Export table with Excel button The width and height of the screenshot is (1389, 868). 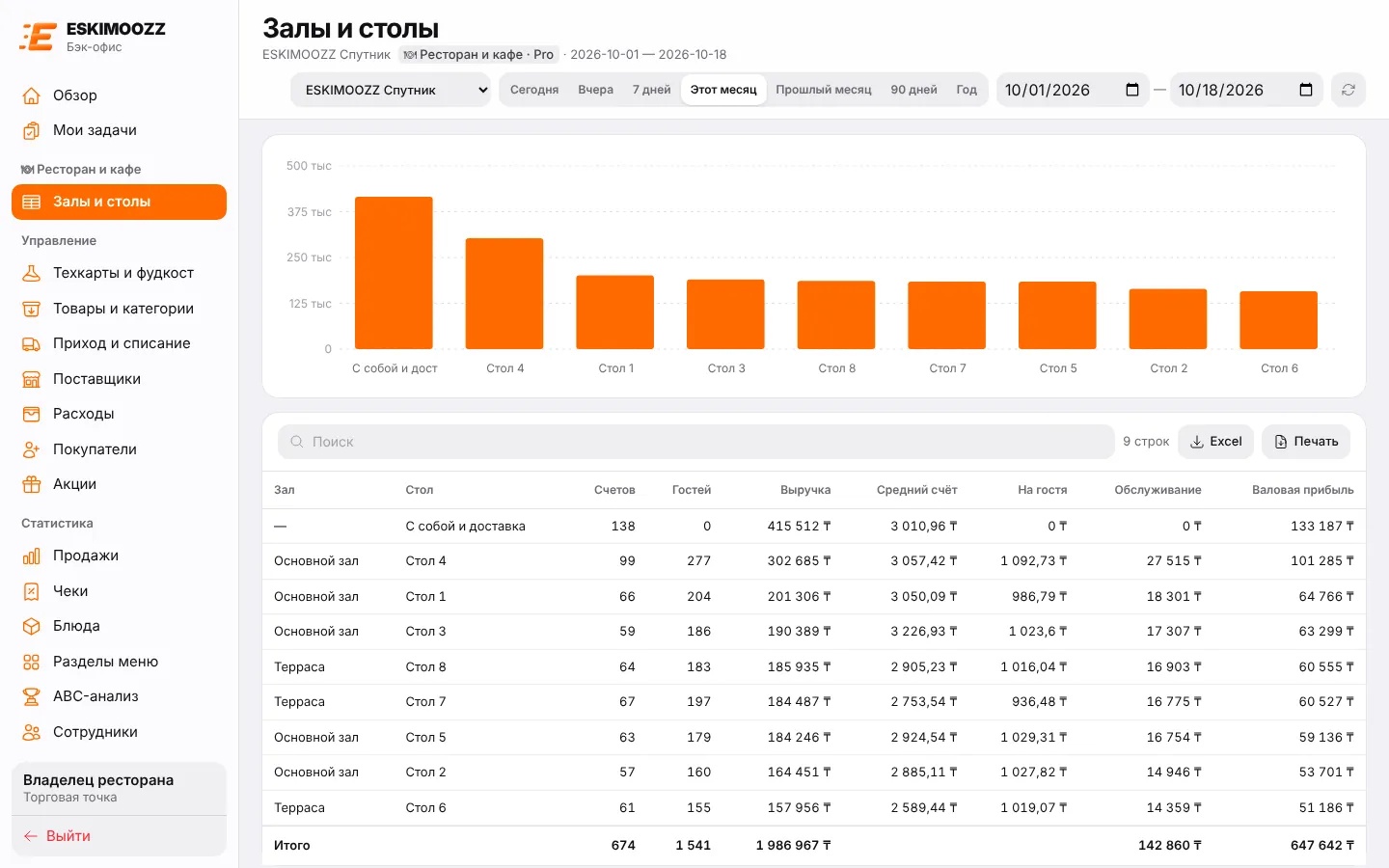coord(1215,442)
